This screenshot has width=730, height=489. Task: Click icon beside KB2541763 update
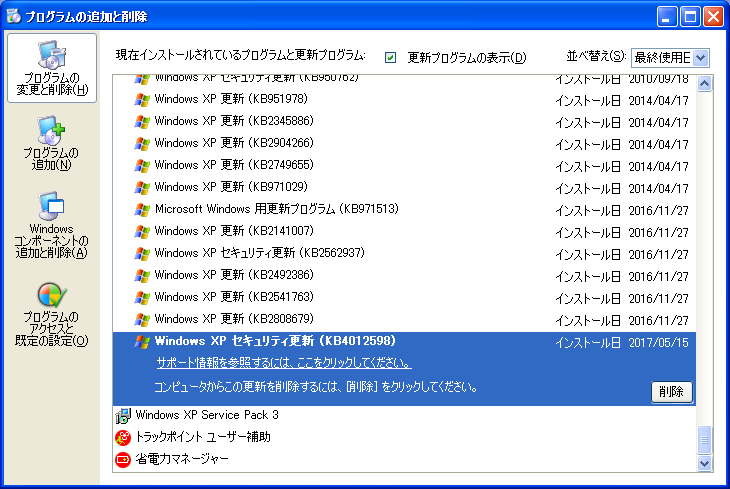pyautogui.click(x=142, y=297)
